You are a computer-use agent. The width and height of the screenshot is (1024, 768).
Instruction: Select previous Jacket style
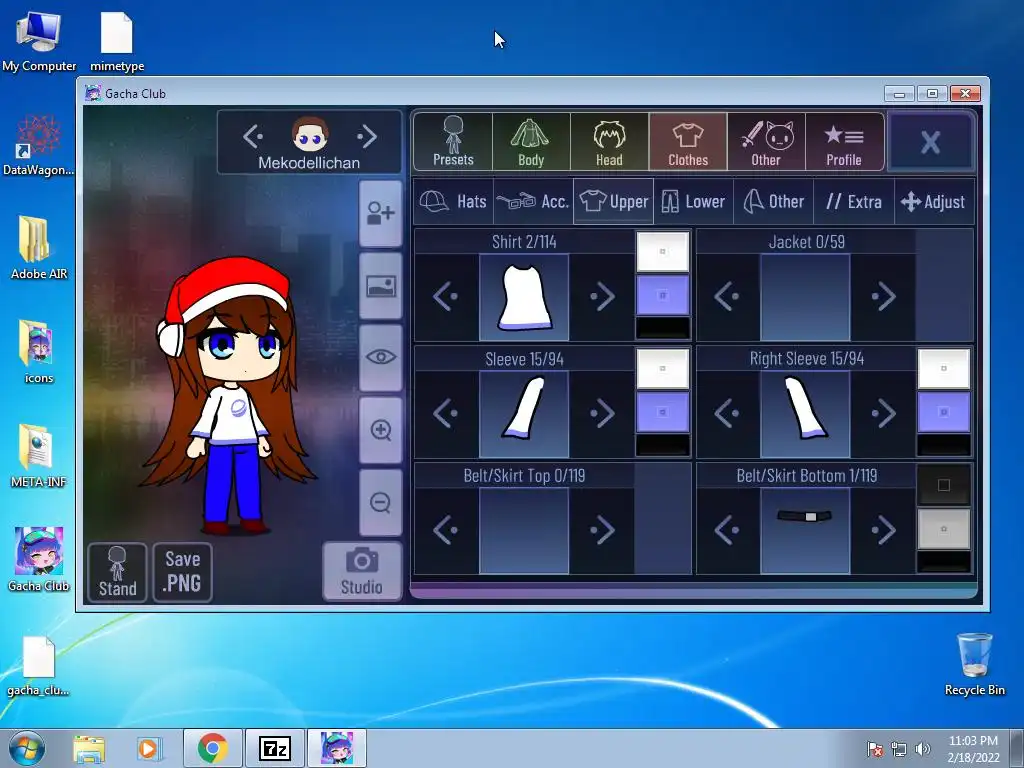tap(727, 297)
